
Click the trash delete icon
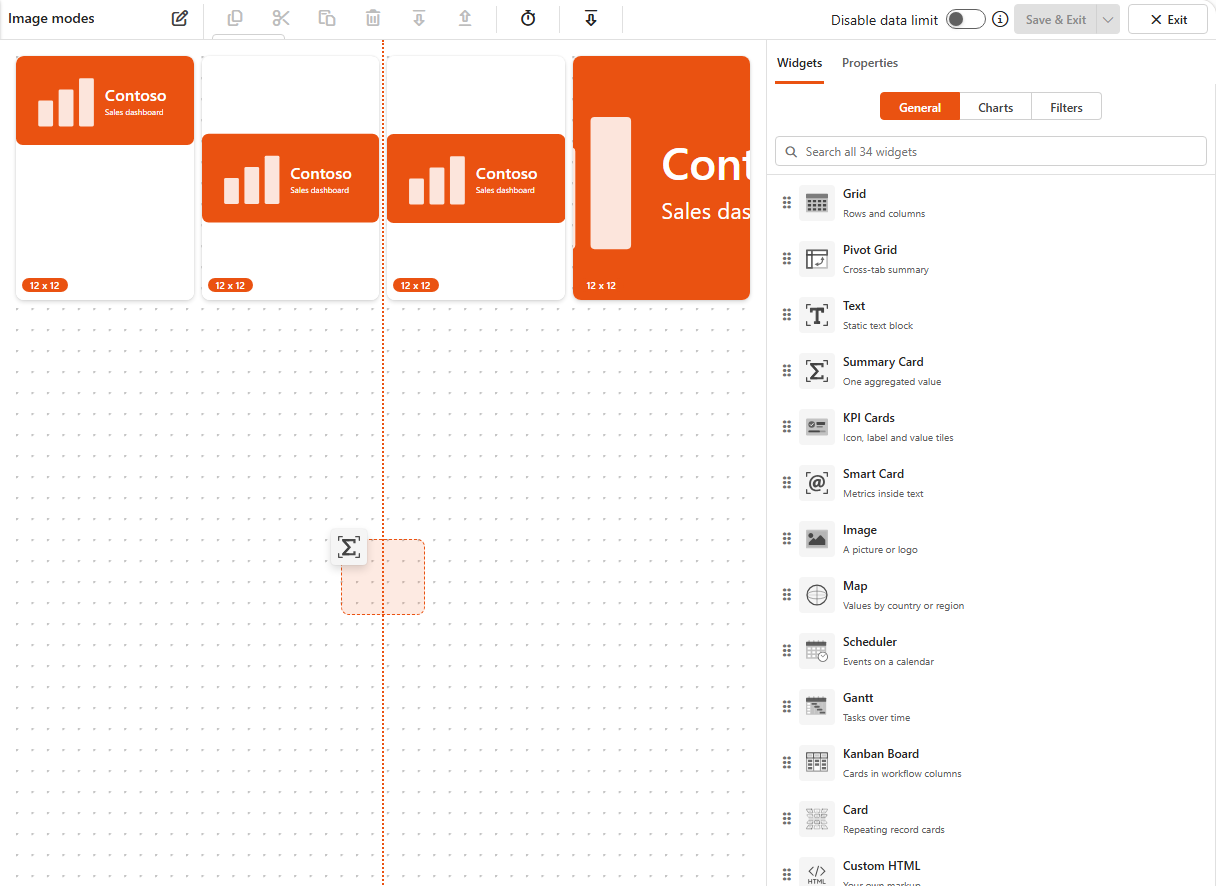pyautogui.click(x=373, y=18)
